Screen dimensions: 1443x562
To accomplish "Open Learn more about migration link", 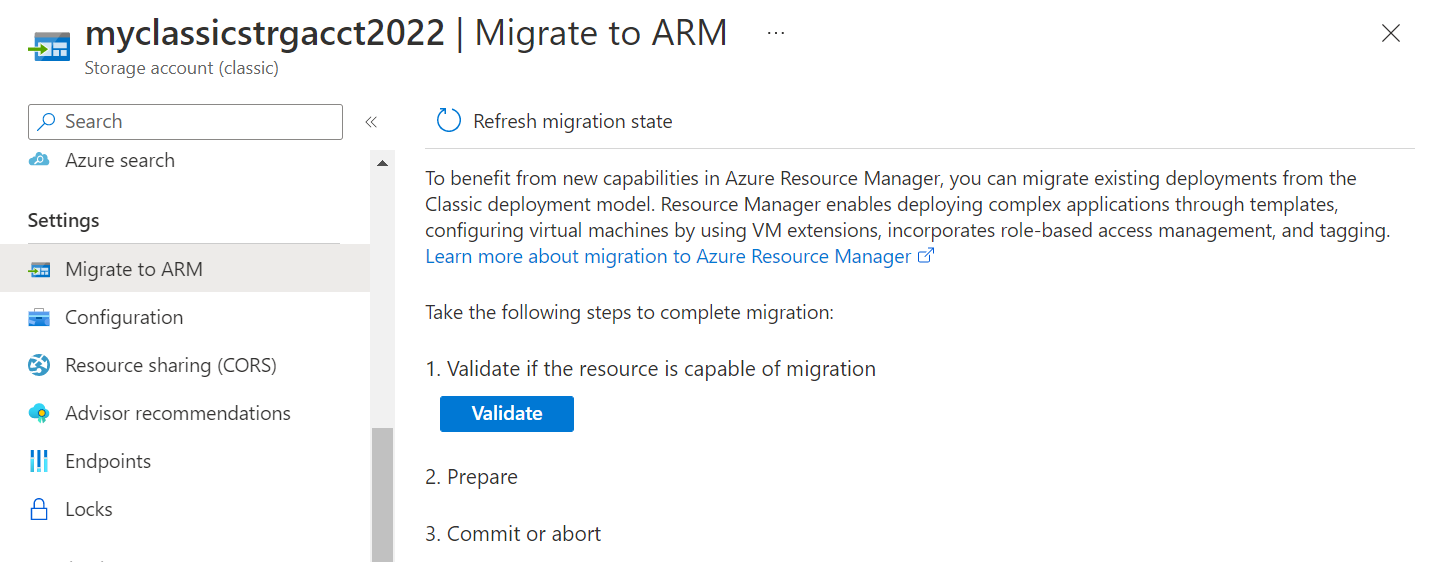I will [669, 256].
